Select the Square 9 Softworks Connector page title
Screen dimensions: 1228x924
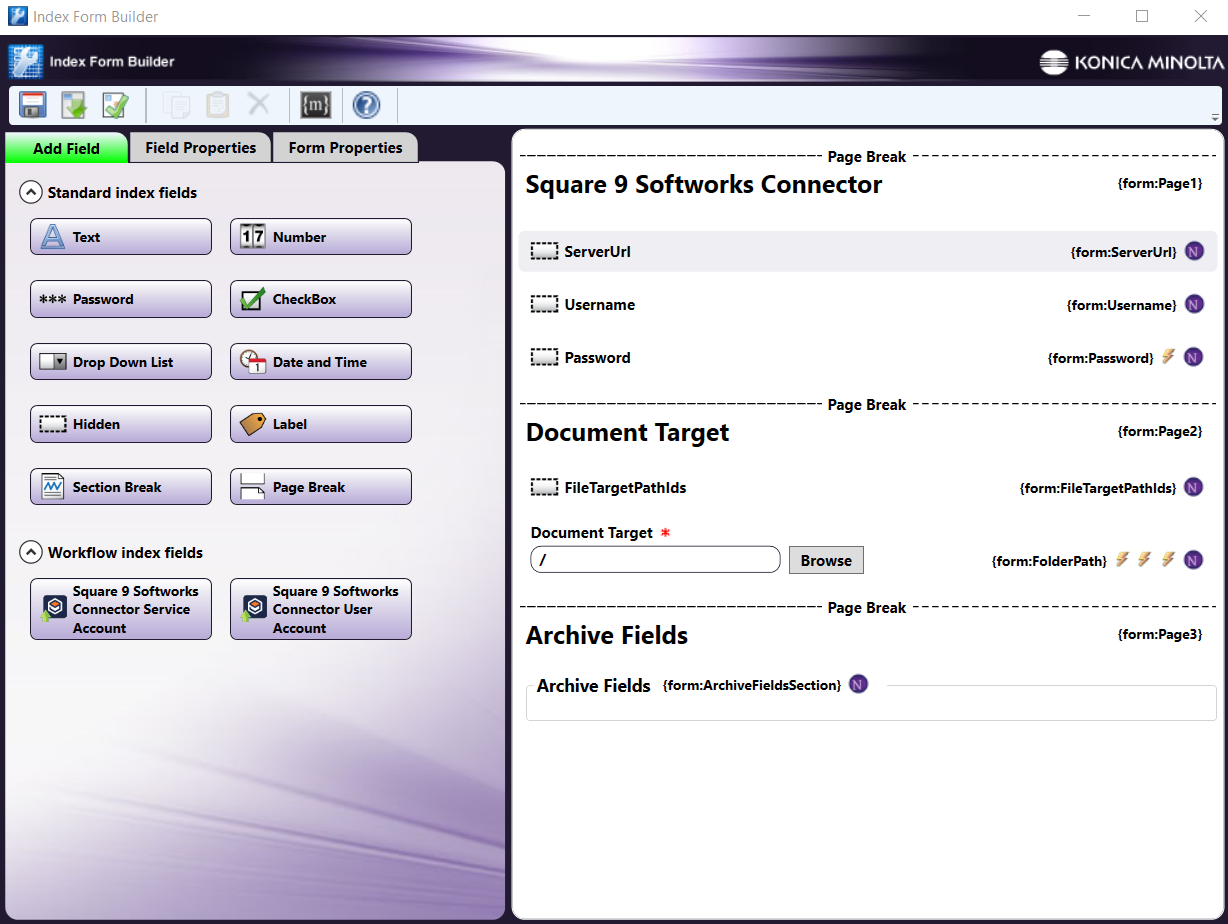[704, 184]
